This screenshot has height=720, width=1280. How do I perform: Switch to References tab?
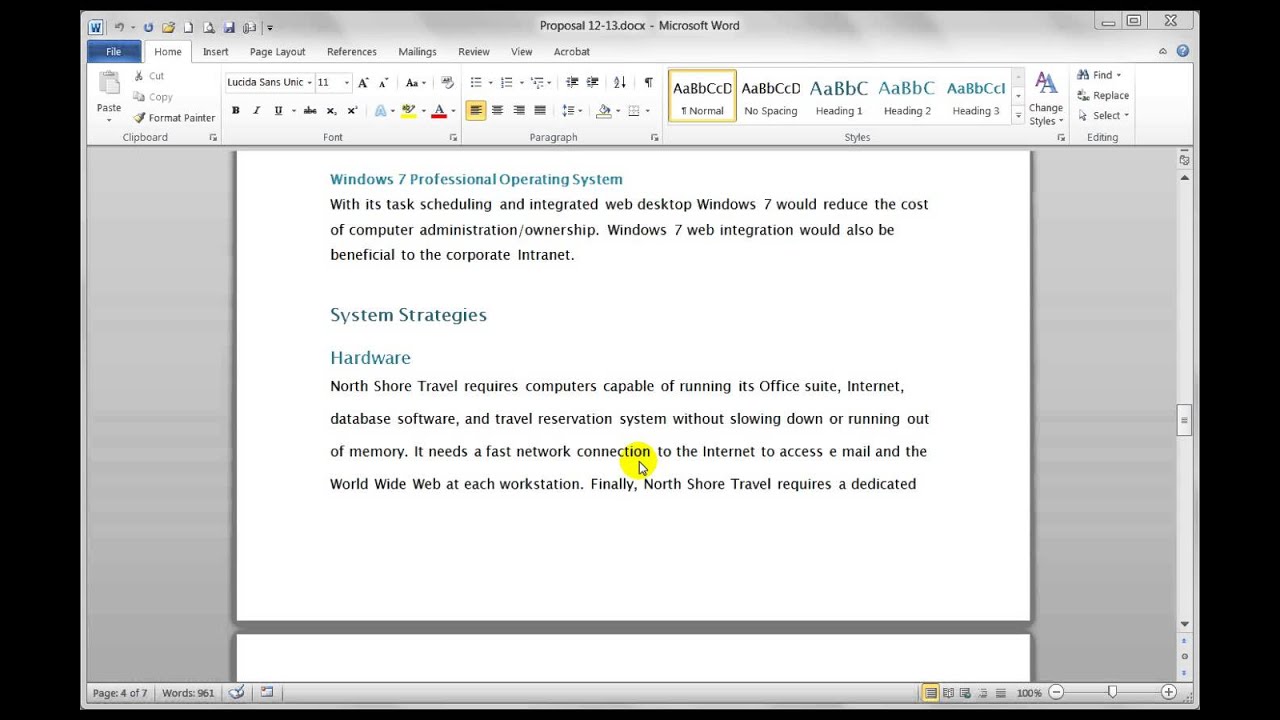pos(352,52)
